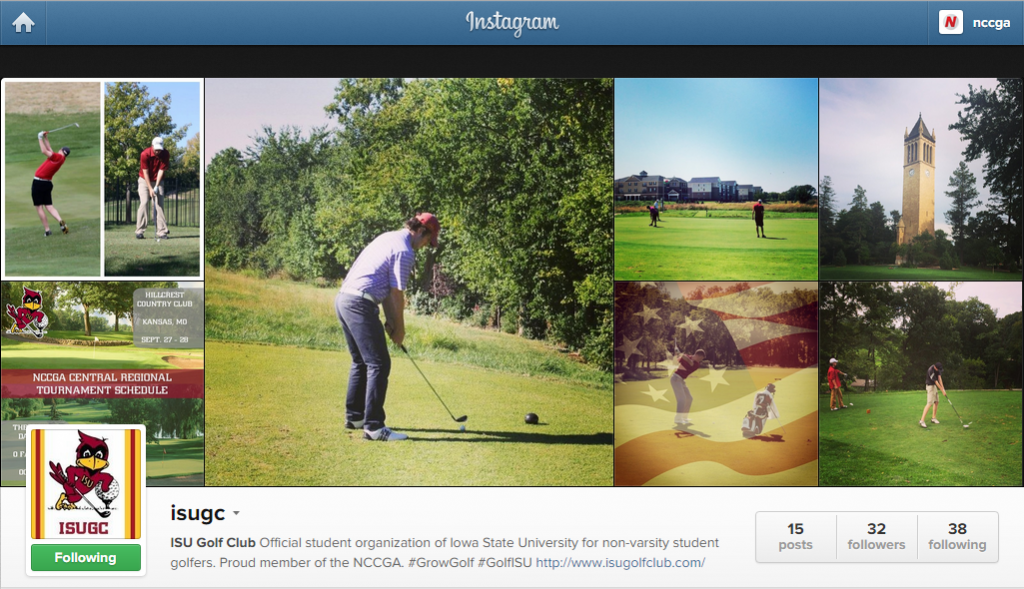The width and height of the screenshot is (1024, 589).
Task: Open photo of two golfers on tee box
Action: coord(921,384)
